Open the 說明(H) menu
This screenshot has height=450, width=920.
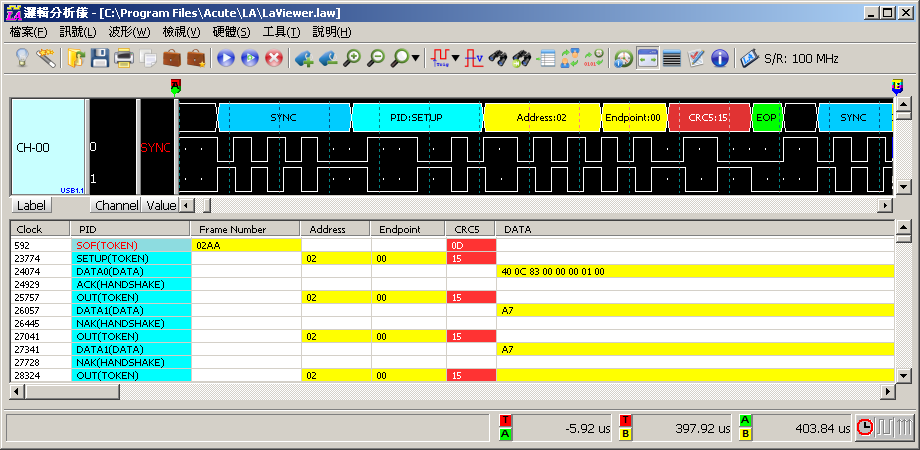[x=332, y=32]
